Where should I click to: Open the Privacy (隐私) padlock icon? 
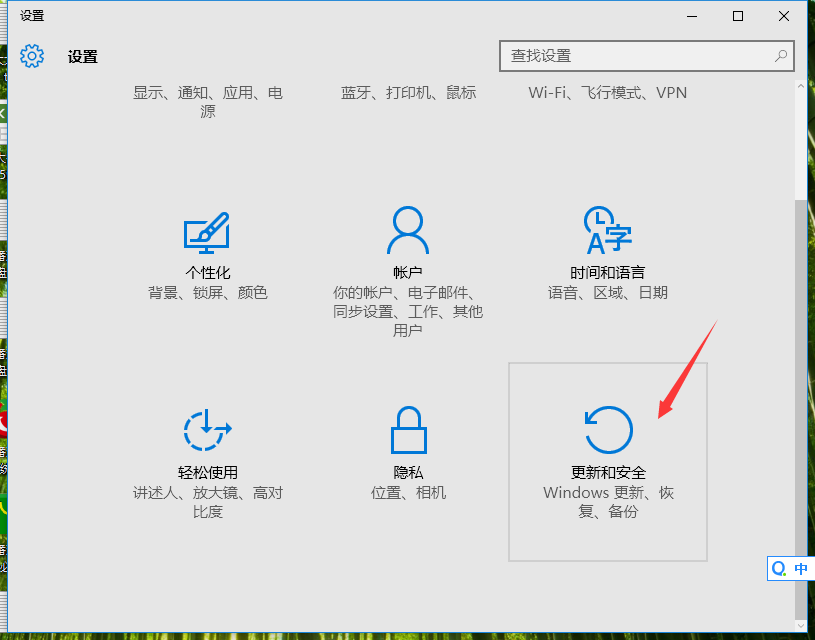coord(409,430)
